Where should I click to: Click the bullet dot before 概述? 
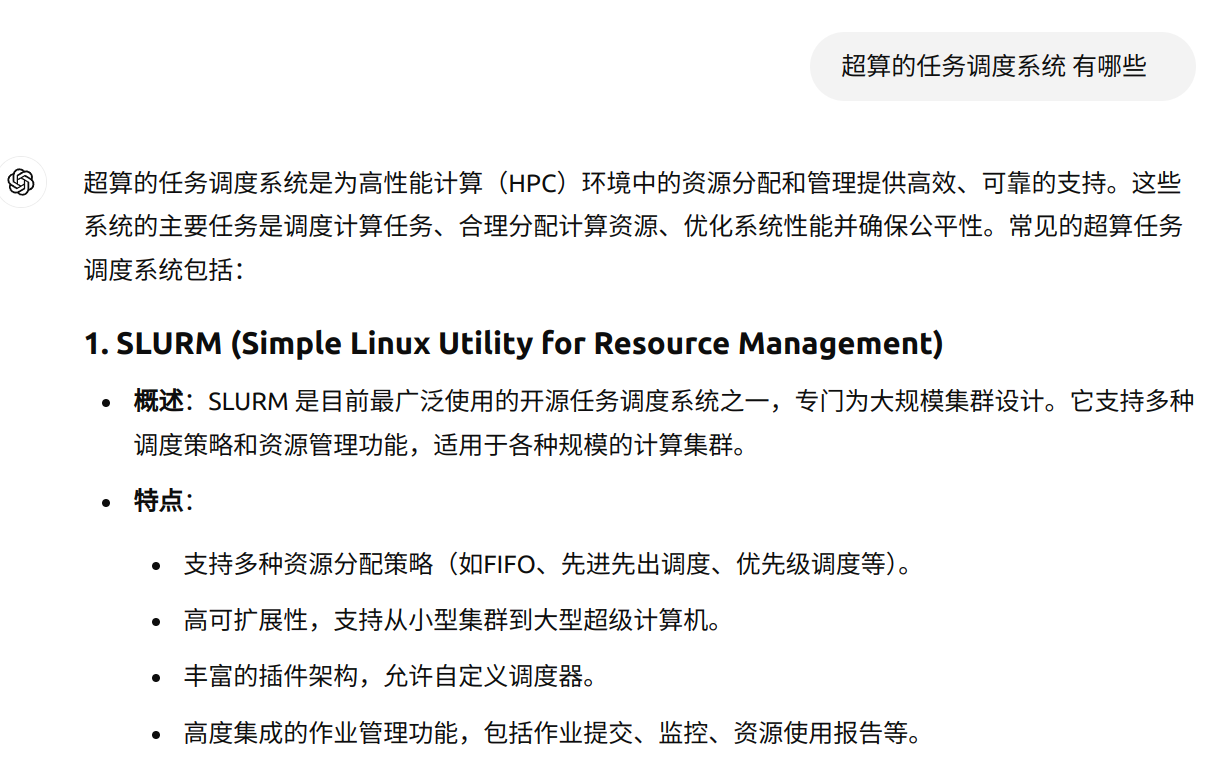coord(107,403)
